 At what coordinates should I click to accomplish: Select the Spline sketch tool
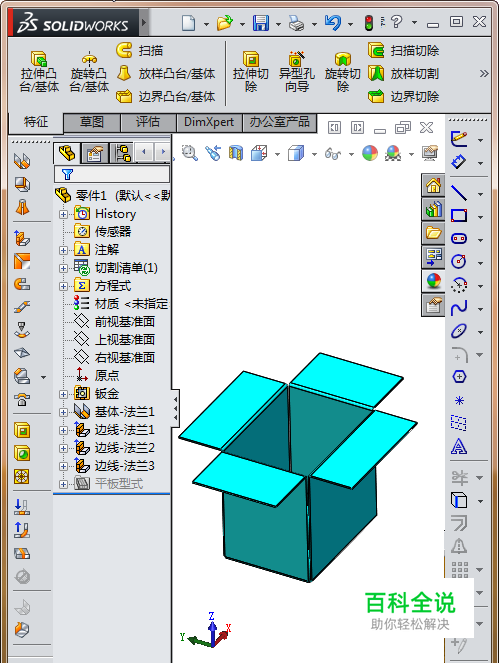459,308
